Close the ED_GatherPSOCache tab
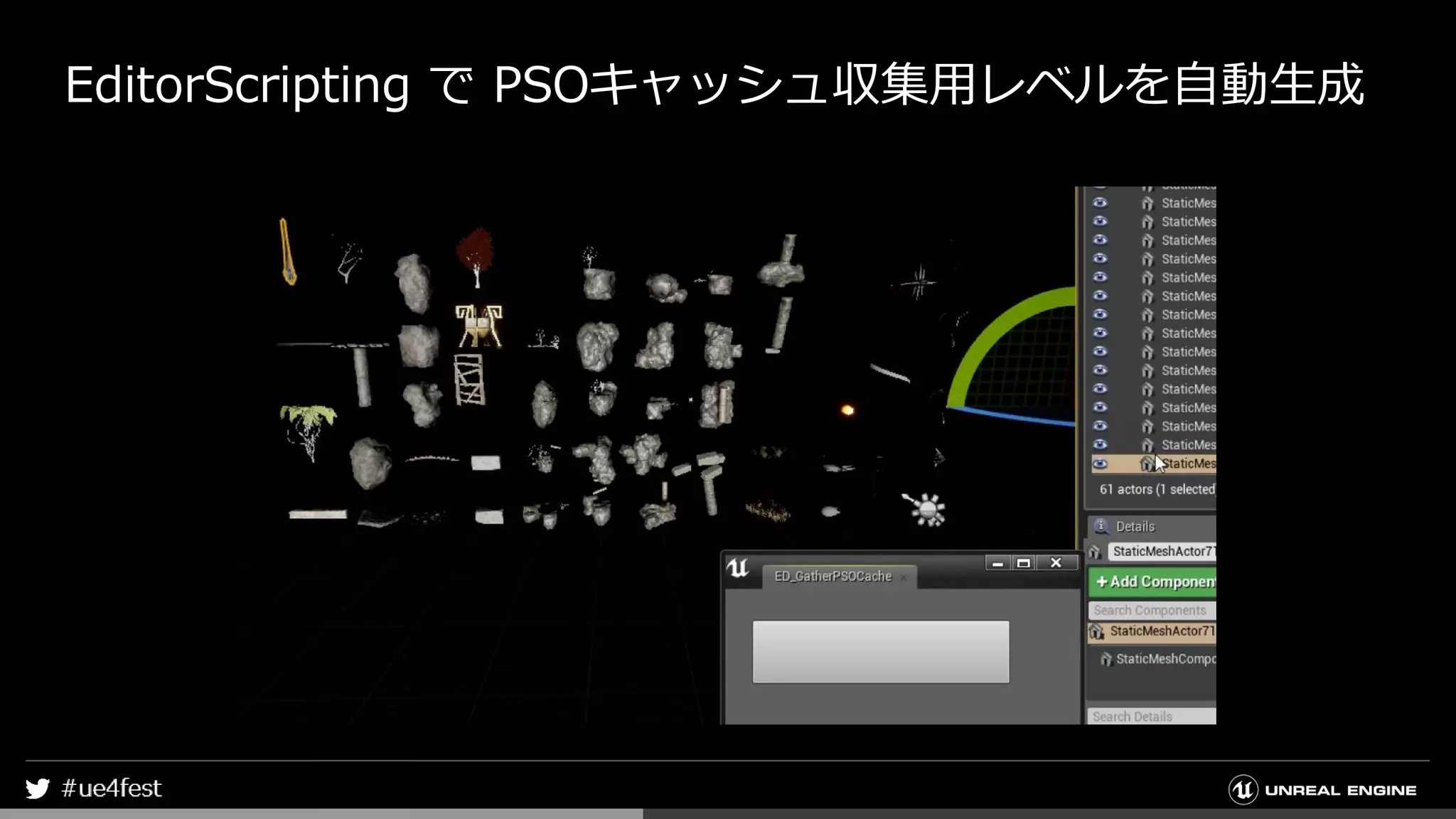 pos(904,578)
